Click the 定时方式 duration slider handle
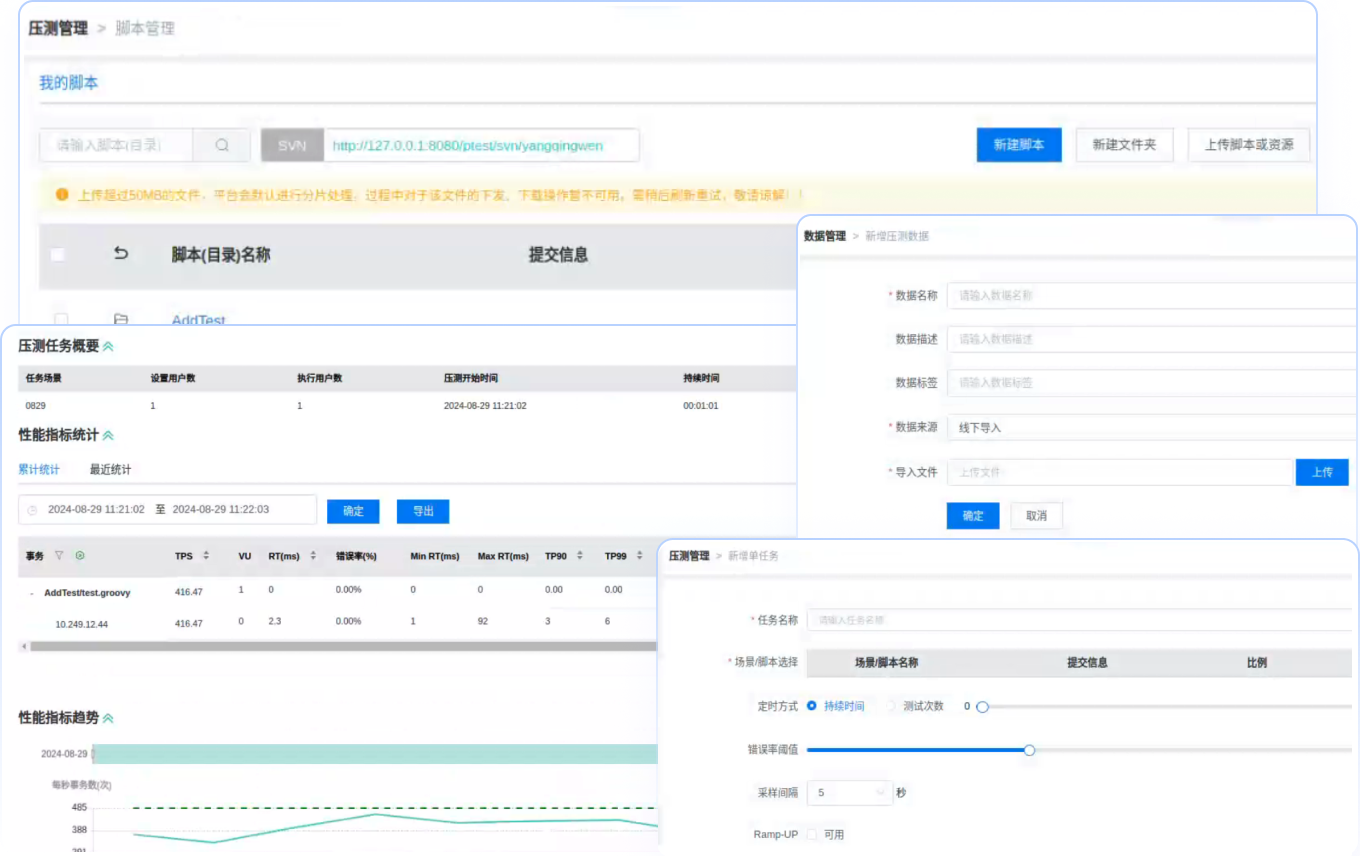1360x856 pixels. click(982, 707)
